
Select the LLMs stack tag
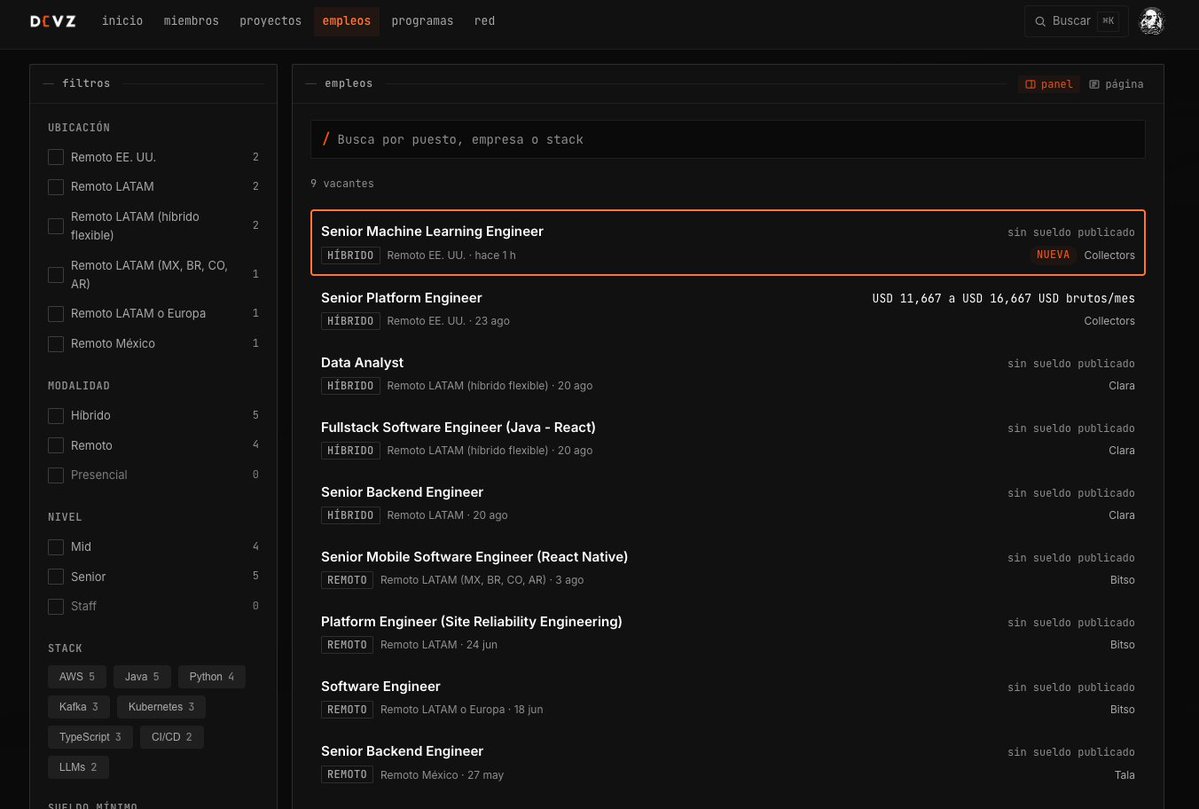coord(78,767)
